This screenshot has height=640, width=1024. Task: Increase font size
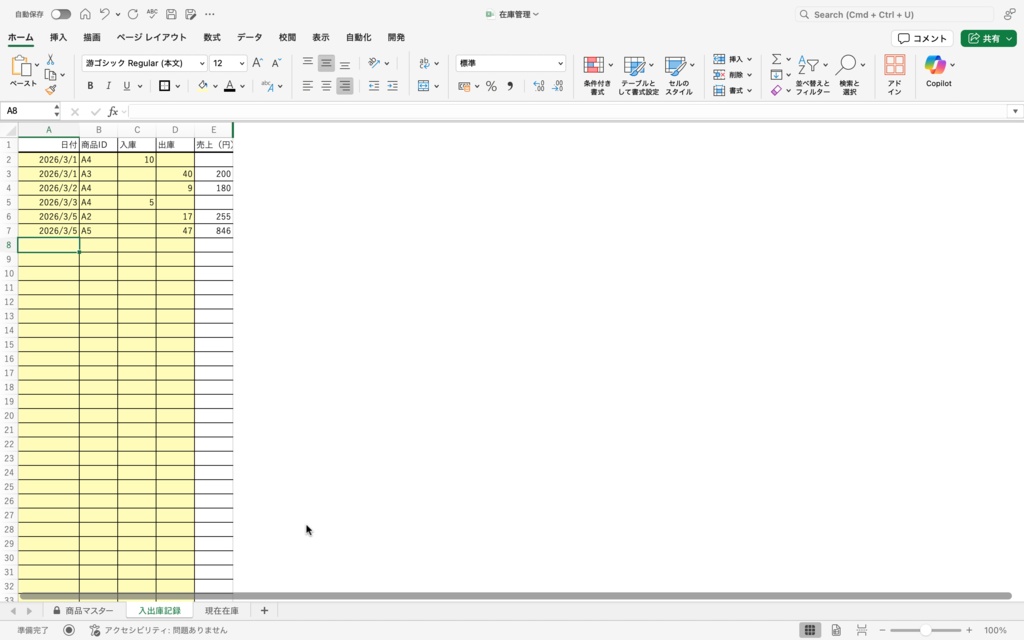pos(257,63)
